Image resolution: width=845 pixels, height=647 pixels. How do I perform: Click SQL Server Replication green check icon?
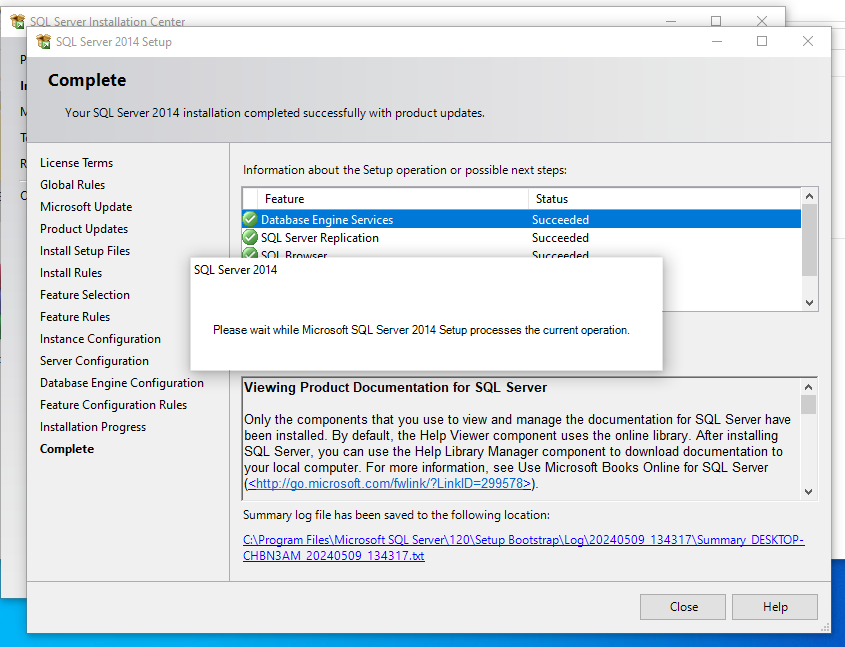pos(250,238)
